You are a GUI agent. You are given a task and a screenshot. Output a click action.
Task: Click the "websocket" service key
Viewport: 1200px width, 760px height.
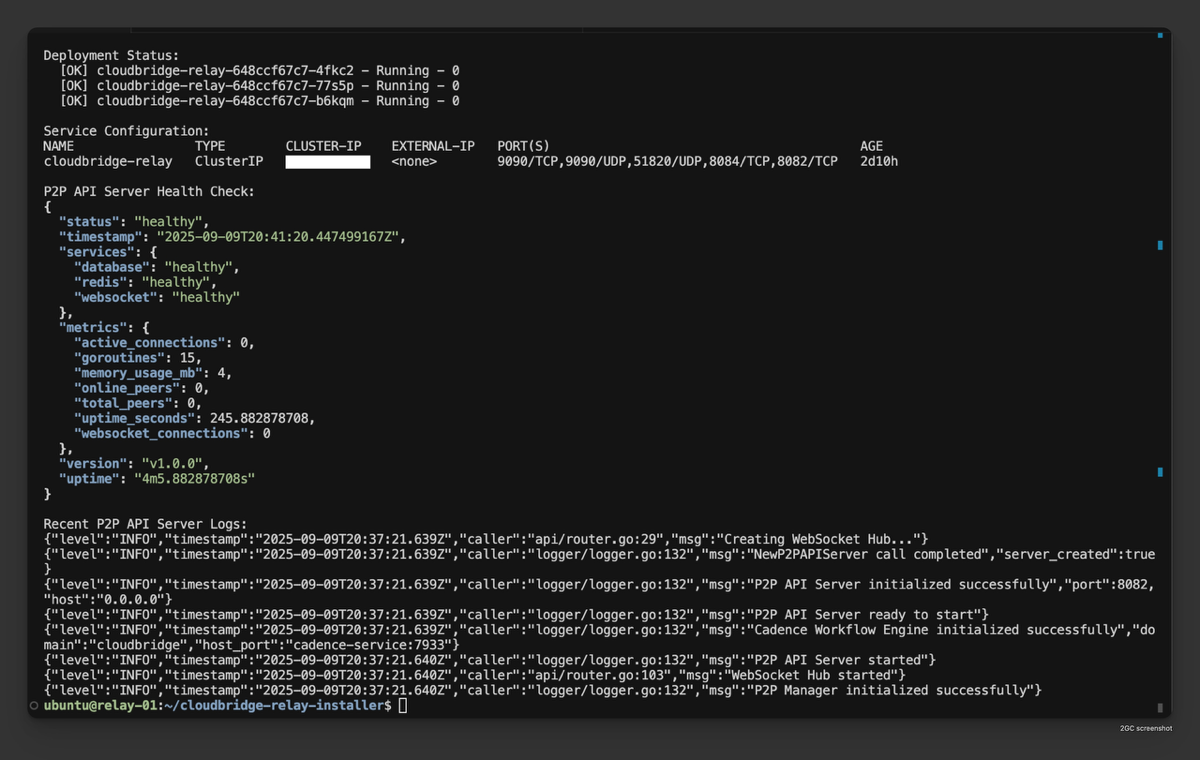(x=115, y=297)
